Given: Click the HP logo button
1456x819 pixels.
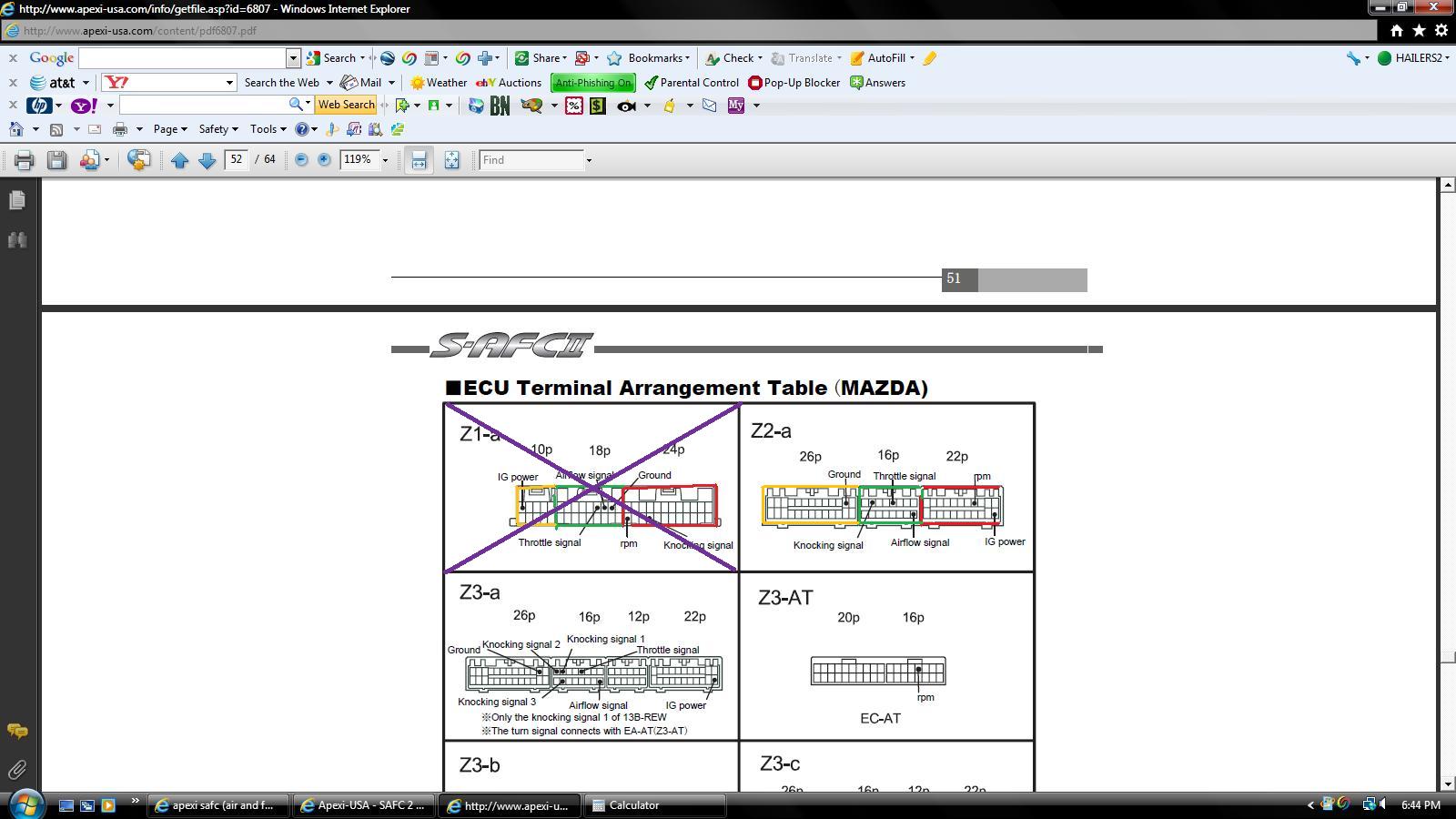Looking at the screenshot, I should click(x=39, y=106).
